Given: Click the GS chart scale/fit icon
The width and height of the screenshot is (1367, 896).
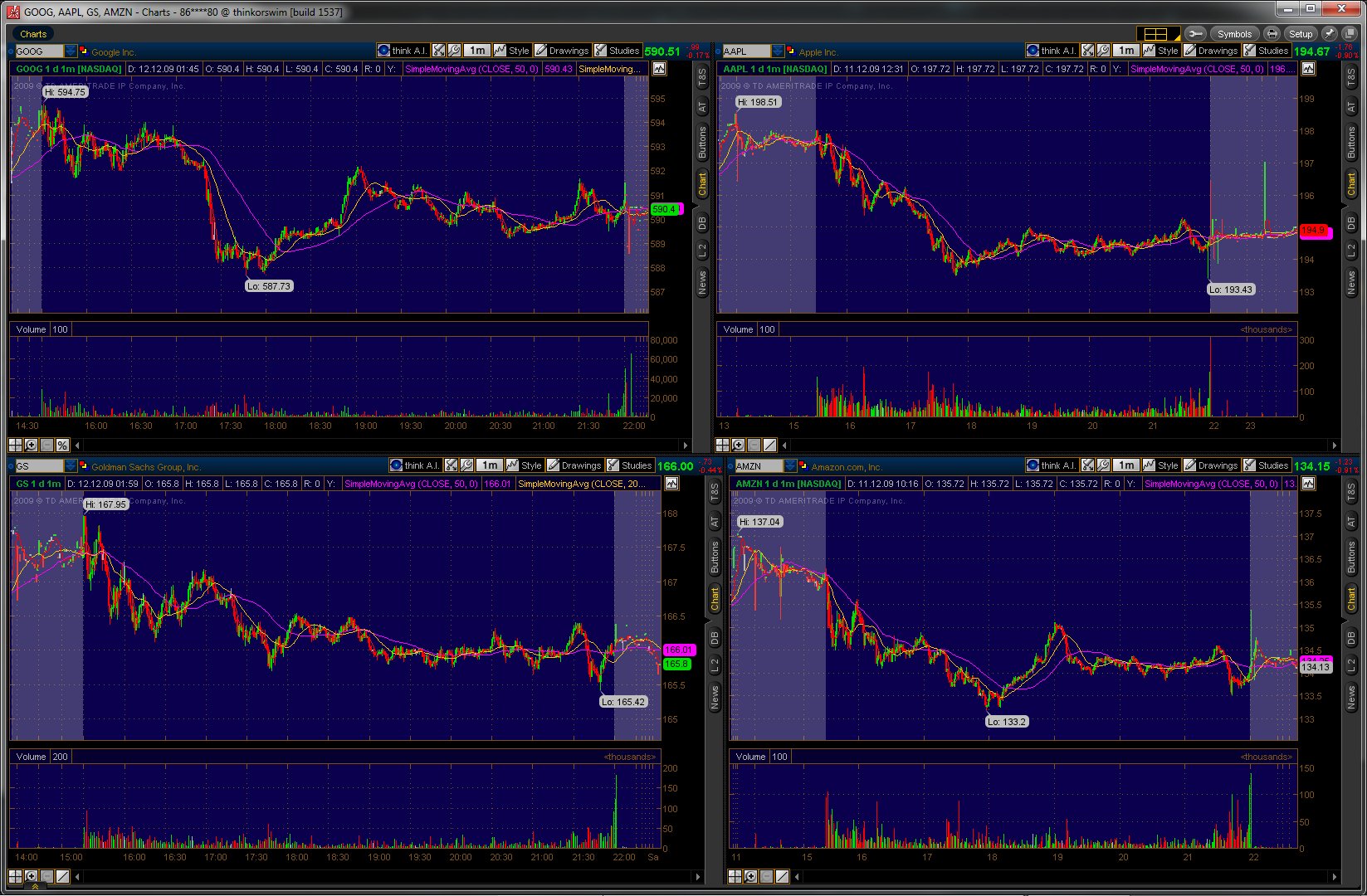Looking at the screenshot, I should coord(451,465).
